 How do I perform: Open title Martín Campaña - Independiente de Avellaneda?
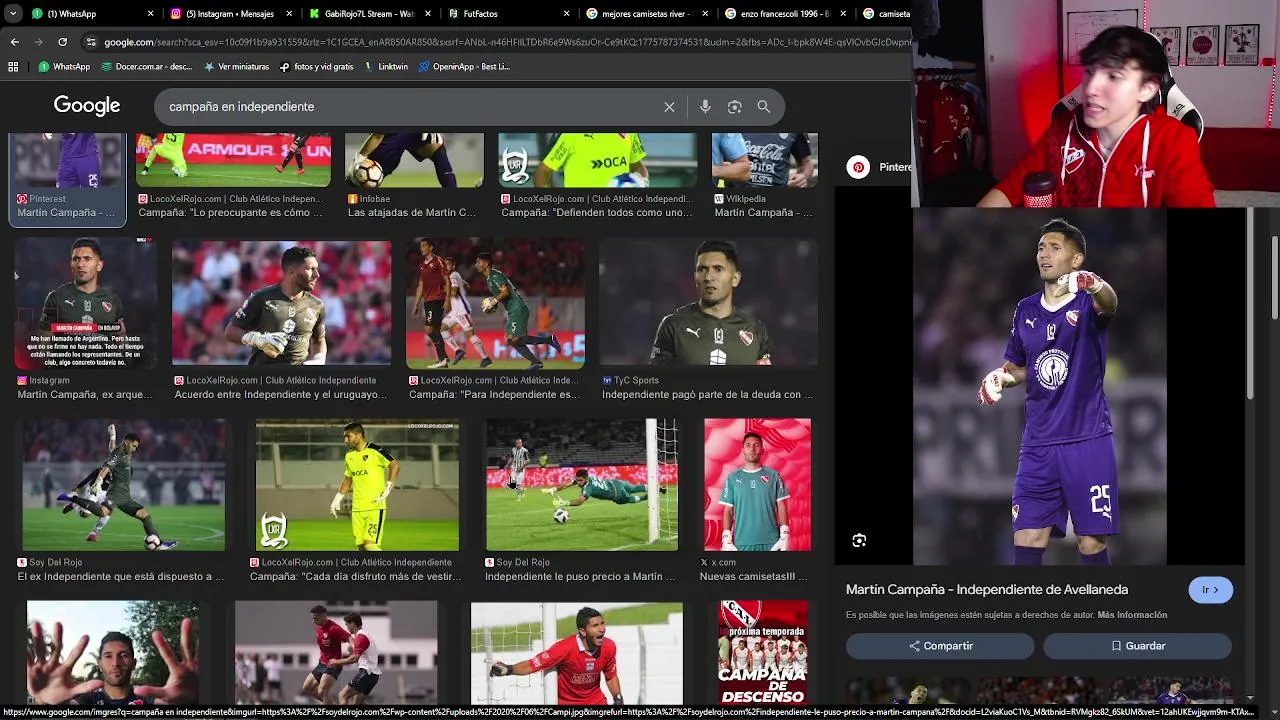coord(987,590)
